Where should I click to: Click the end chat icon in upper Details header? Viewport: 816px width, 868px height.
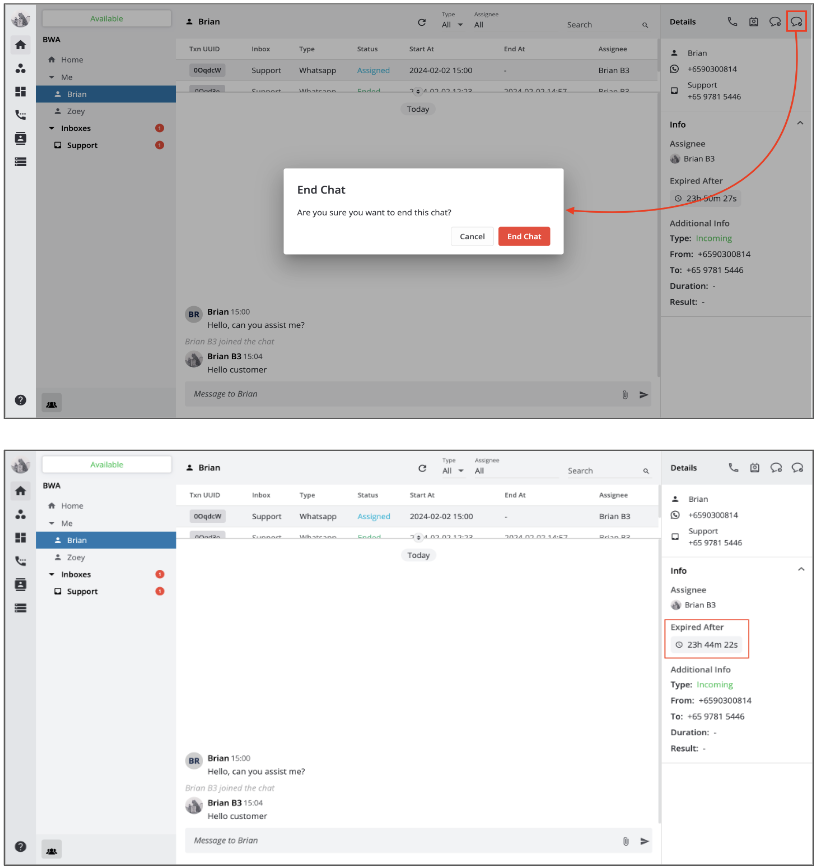coord(796,22)
